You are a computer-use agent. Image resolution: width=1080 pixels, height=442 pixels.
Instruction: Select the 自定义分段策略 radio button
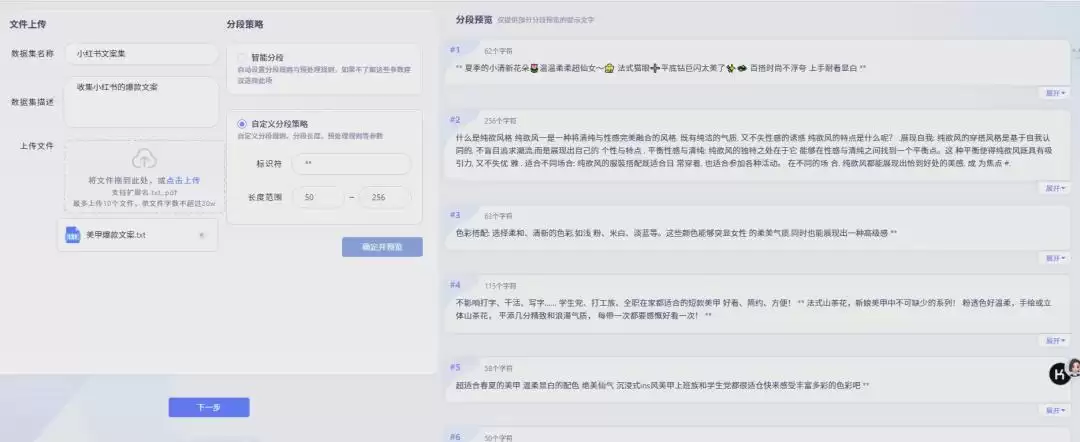242,124
